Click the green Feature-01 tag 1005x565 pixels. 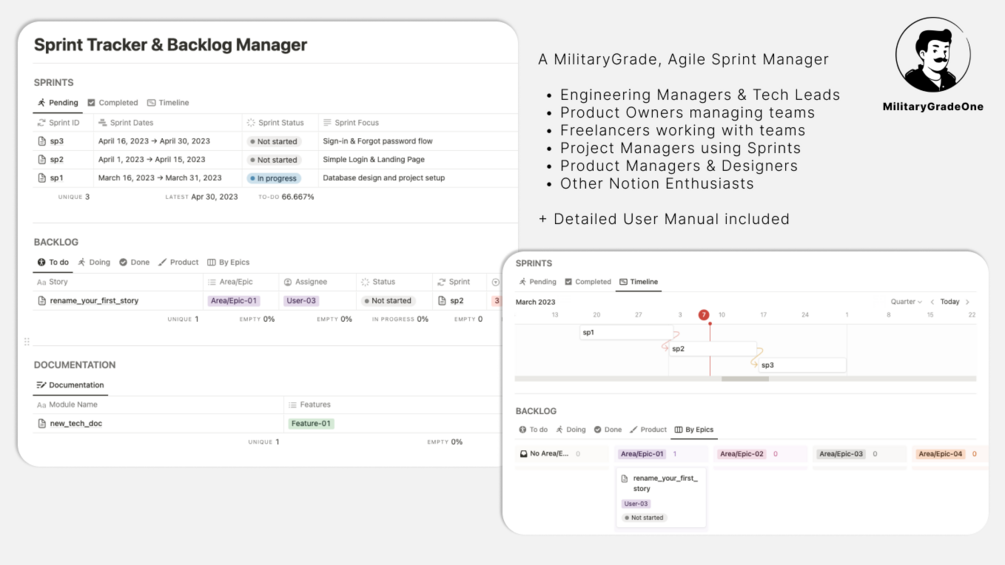tap(312, 424)
